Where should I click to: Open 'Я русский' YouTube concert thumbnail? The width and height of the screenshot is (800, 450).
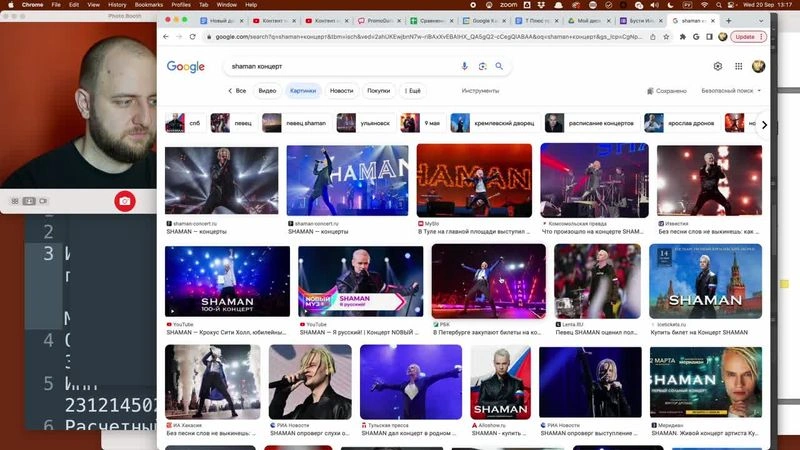[361, 282]
